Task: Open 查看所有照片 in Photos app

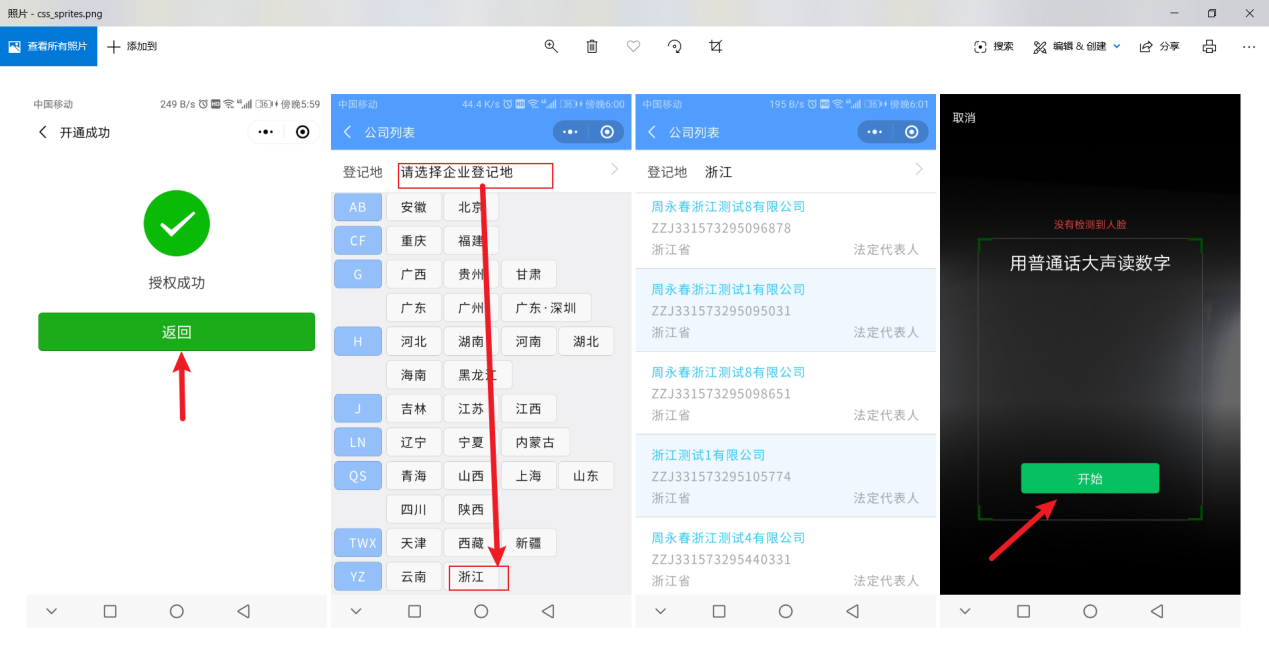Action: pyautogui.click(x=48, y=46)
